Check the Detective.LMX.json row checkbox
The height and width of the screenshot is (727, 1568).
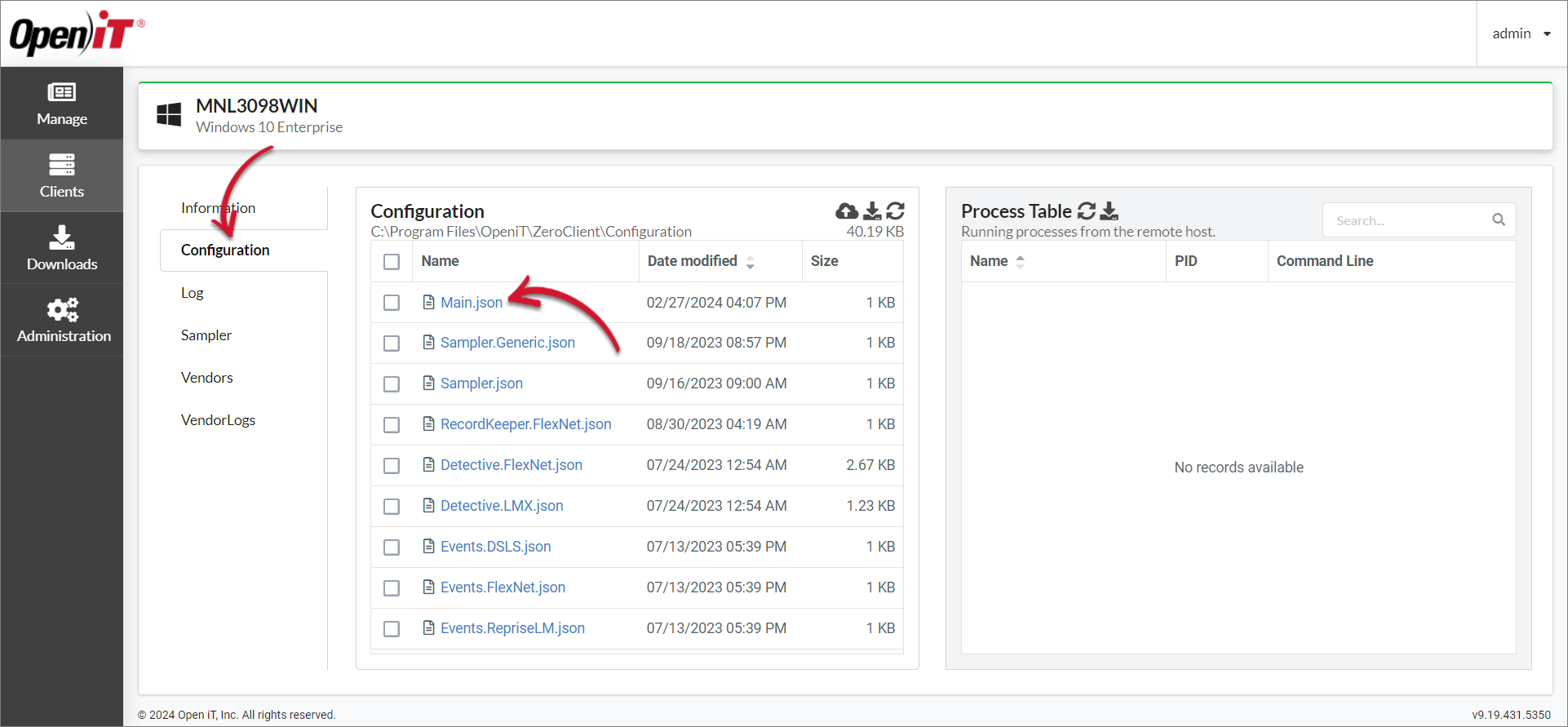(x=392, y=507)
